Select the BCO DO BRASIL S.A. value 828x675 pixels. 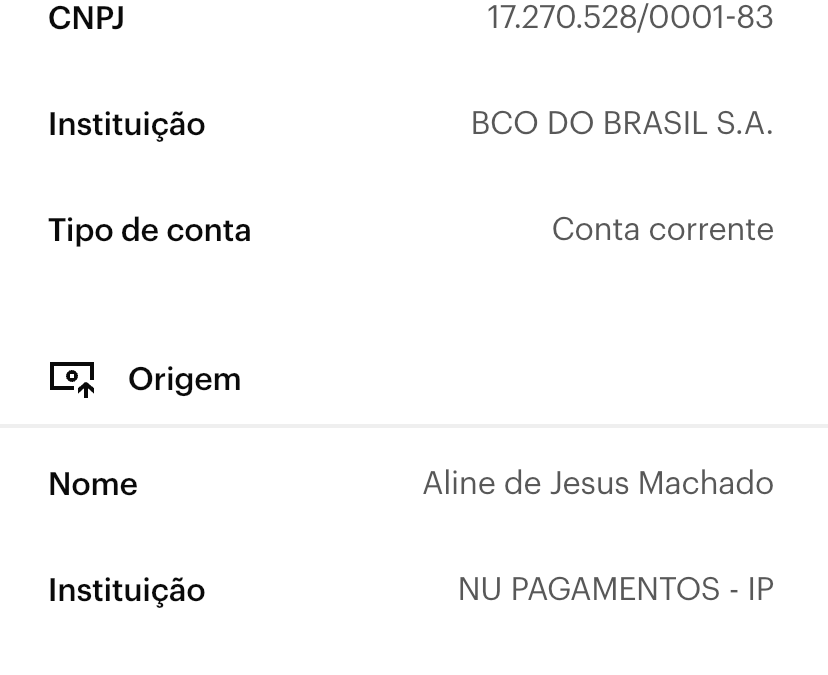(621, 124)
